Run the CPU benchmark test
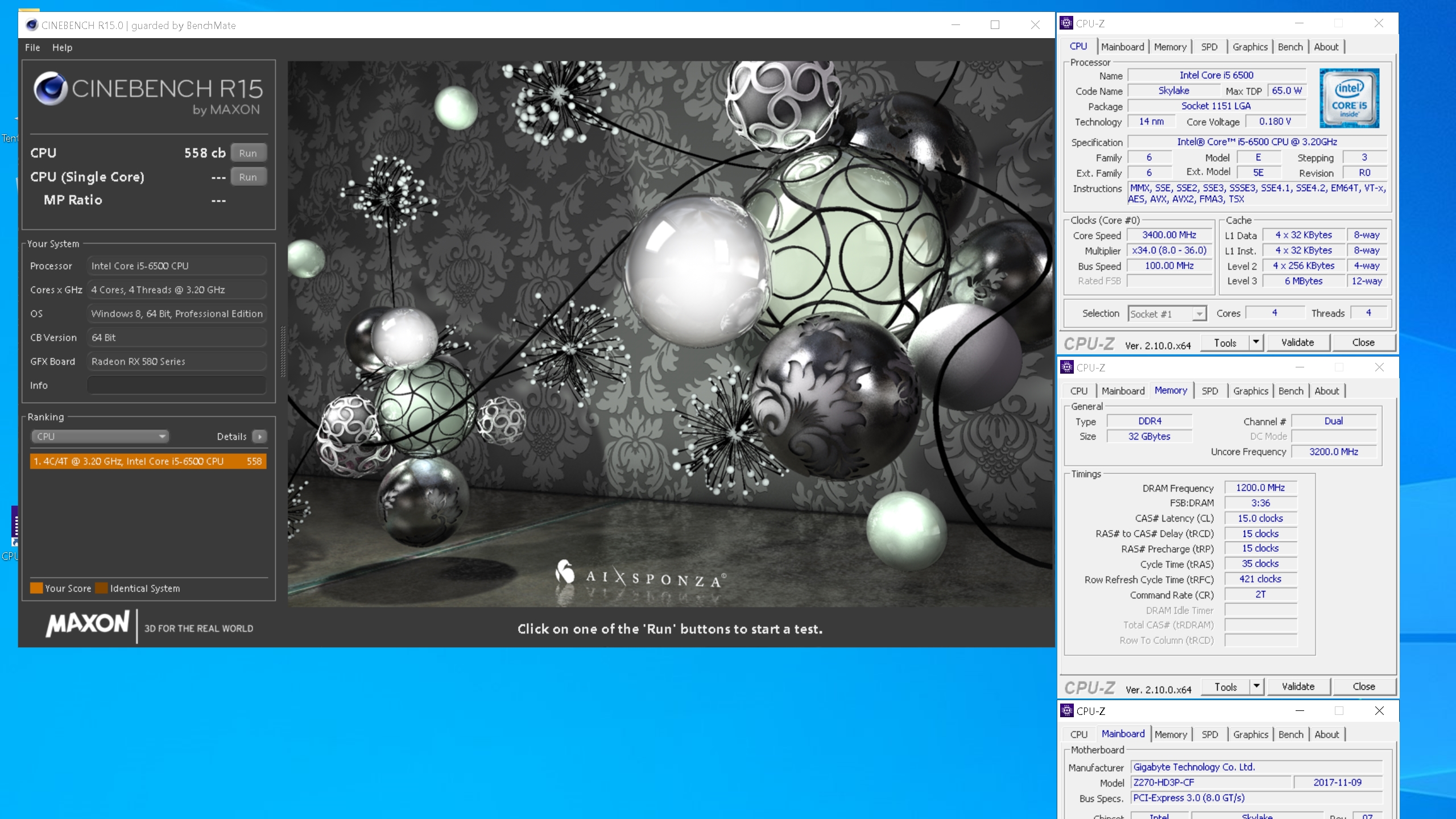This screenshot has width=1456, height=819. click(248, 153)
